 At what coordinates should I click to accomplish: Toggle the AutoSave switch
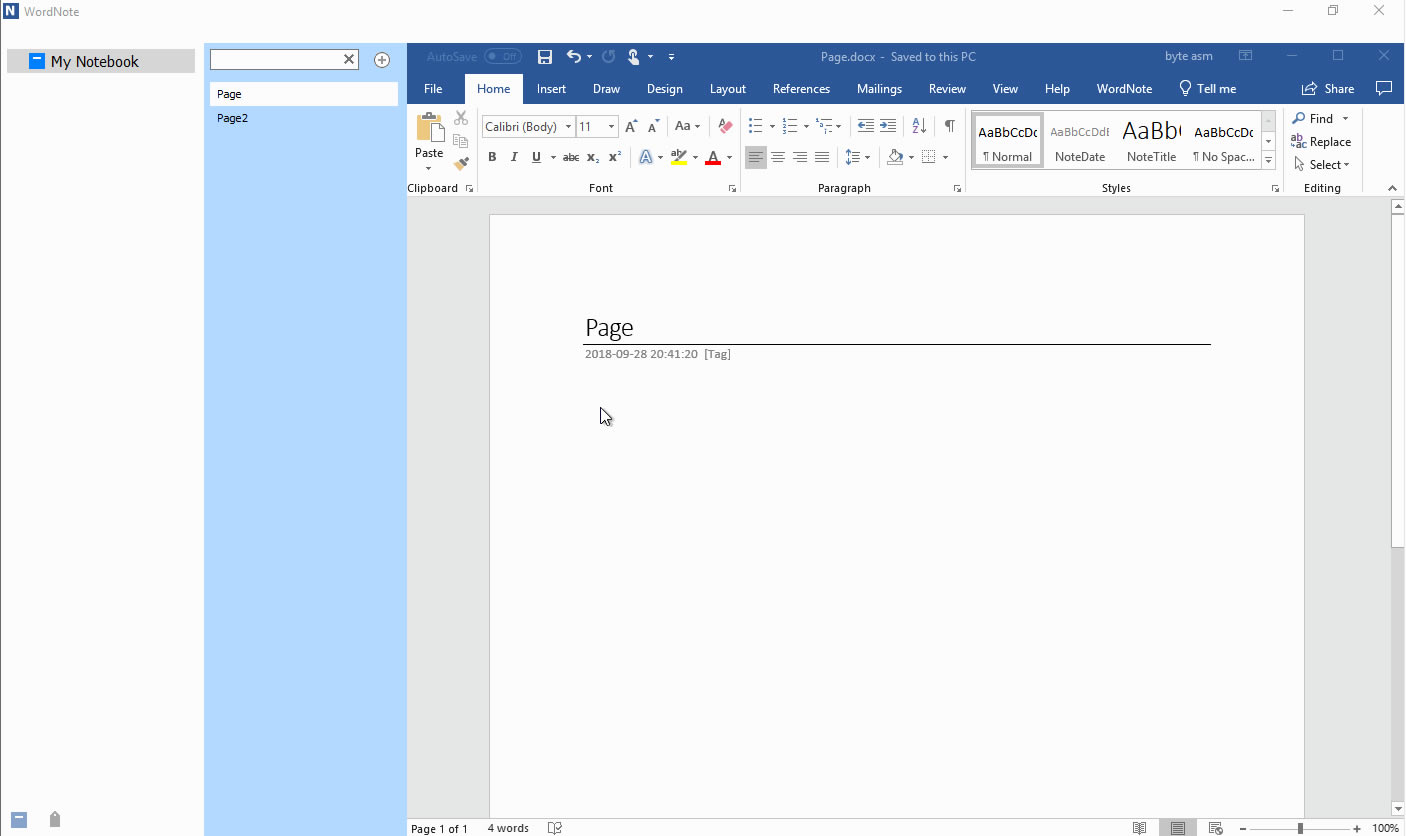point(502,57)
